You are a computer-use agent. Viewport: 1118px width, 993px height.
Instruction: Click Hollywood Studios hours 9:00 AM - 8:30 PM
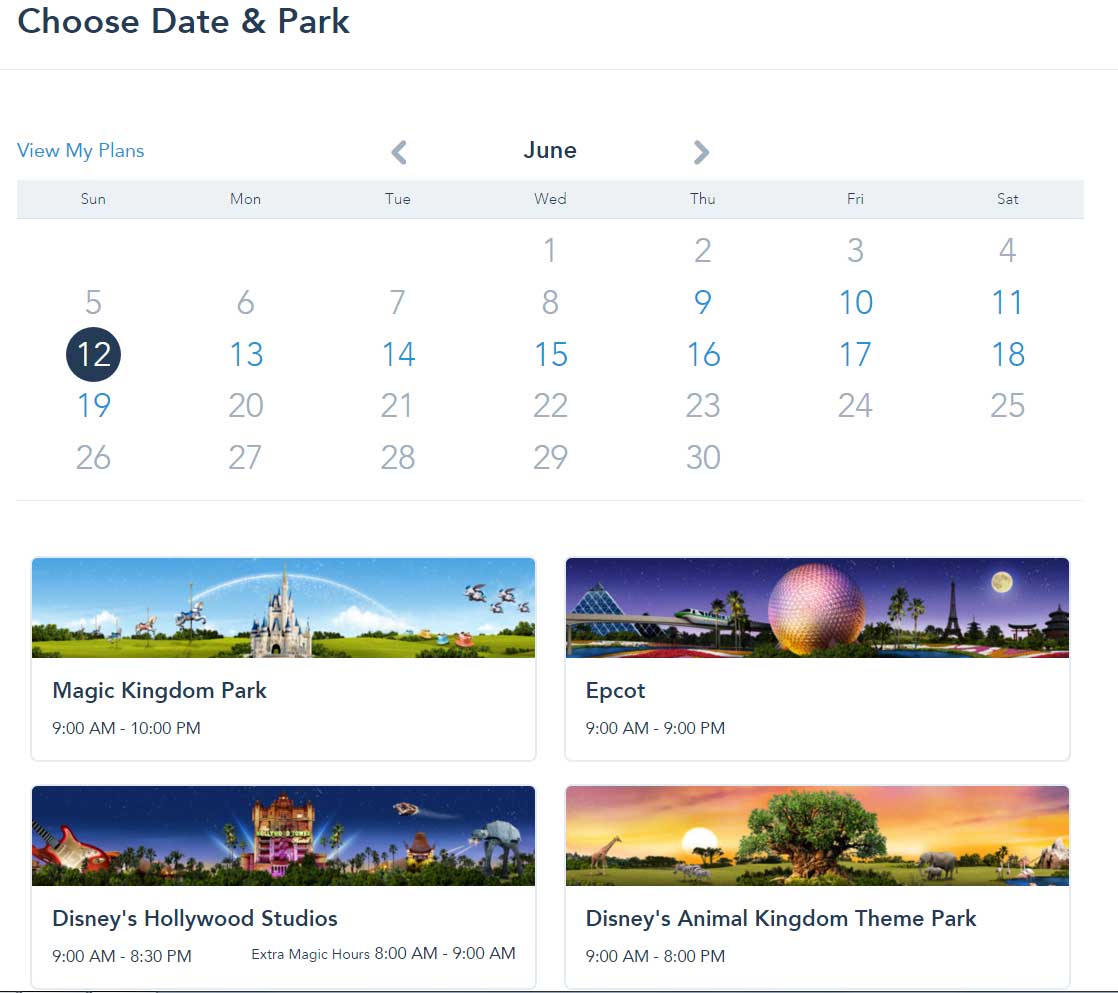(122, 957)
